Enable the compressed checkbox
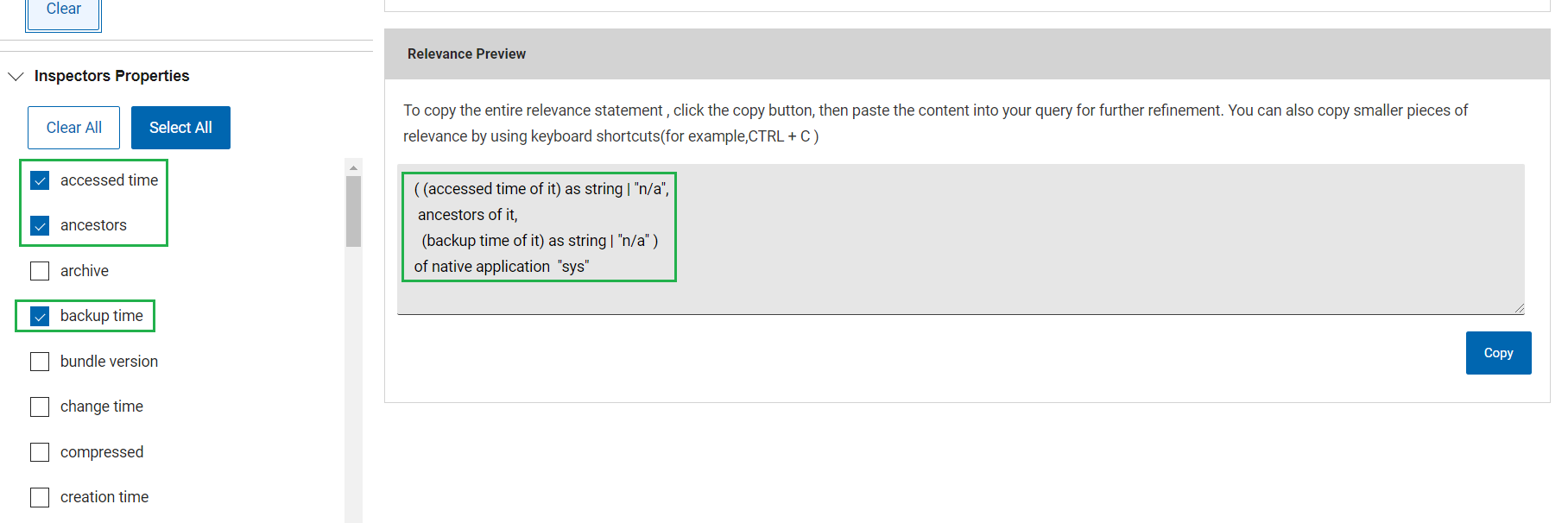This screenshot has height=523, width=1568. pyautogui.click(x=40, y=452)
